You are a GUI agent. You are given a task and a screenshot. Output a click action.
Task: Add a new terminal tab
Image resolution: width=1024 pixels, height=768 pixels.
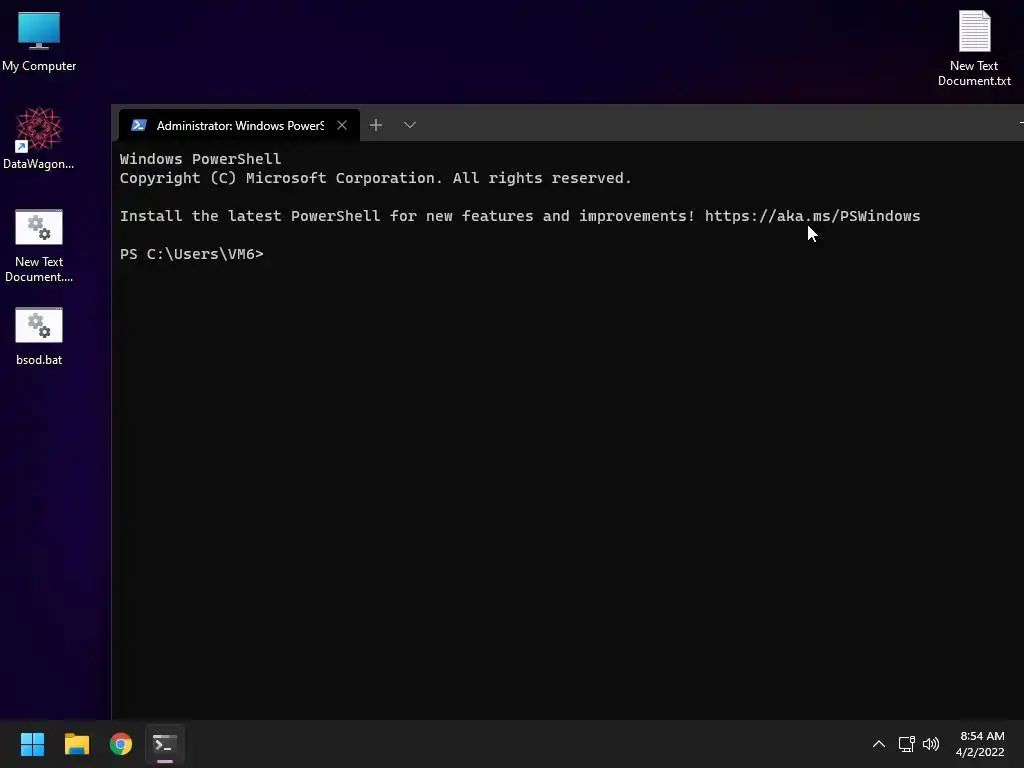tap(376, 125)
